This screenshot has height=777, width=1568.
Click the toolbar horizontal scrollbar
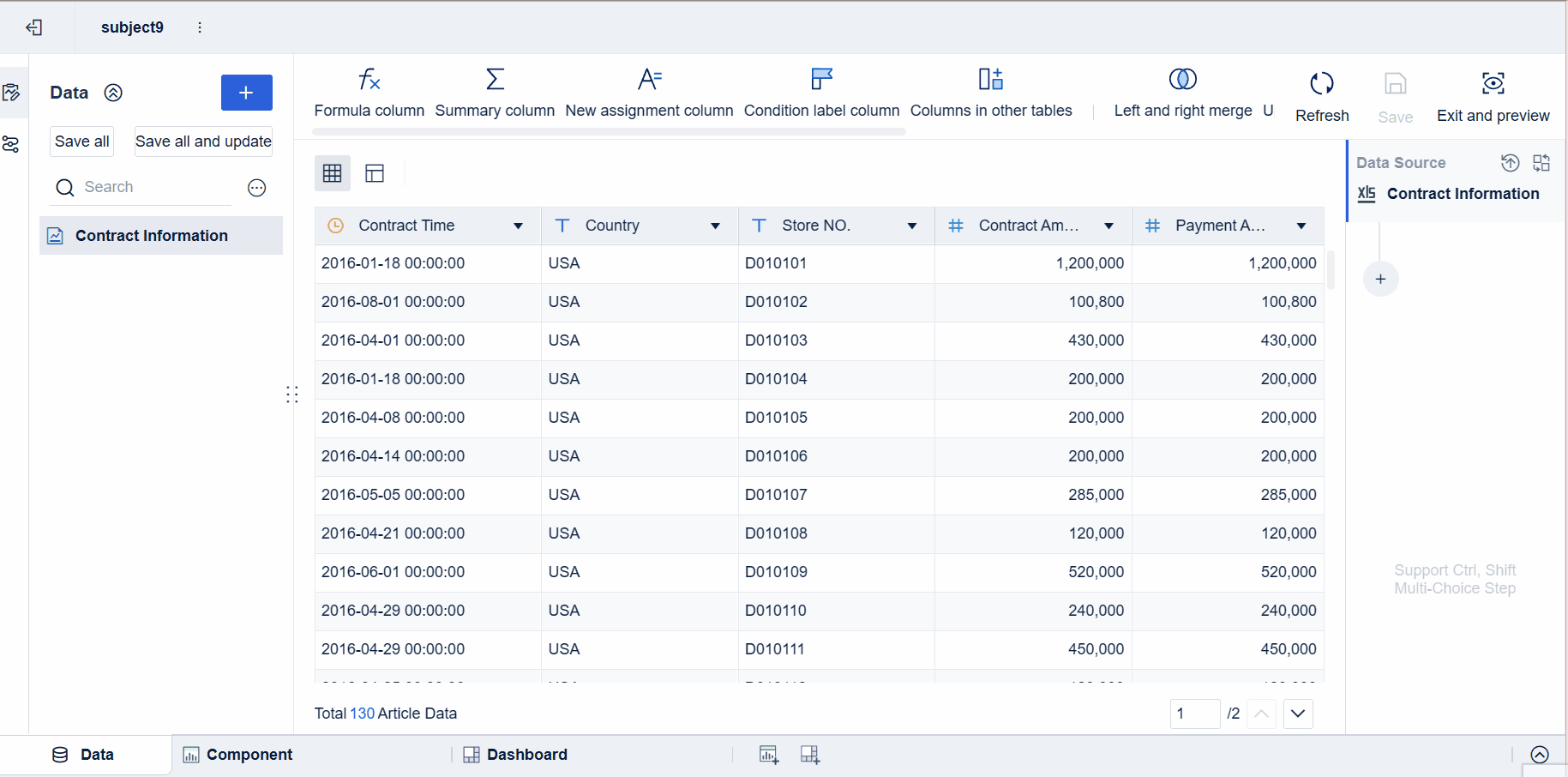click(609, 132)
